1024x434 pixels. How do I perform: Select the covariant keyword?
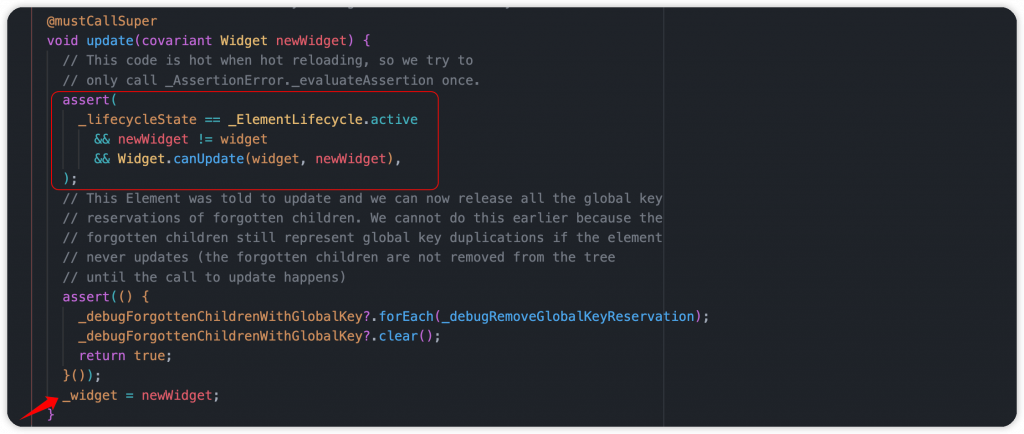coord(177,41)
